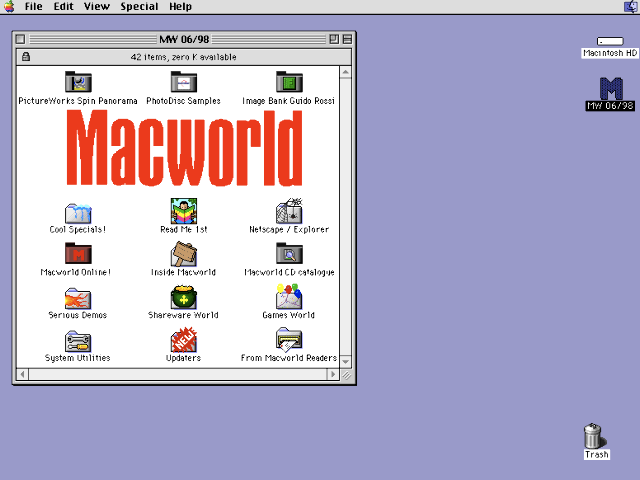Select the Cool Specials! folder icon
This screenshot has height=480, width=640.
78,212
